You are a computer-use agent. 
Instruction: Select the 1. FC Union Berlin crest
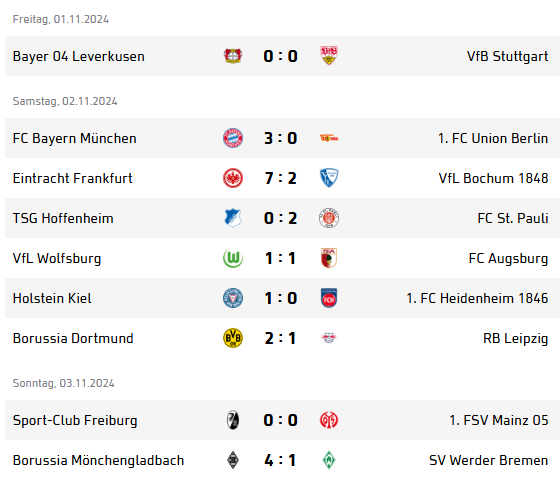329,138
